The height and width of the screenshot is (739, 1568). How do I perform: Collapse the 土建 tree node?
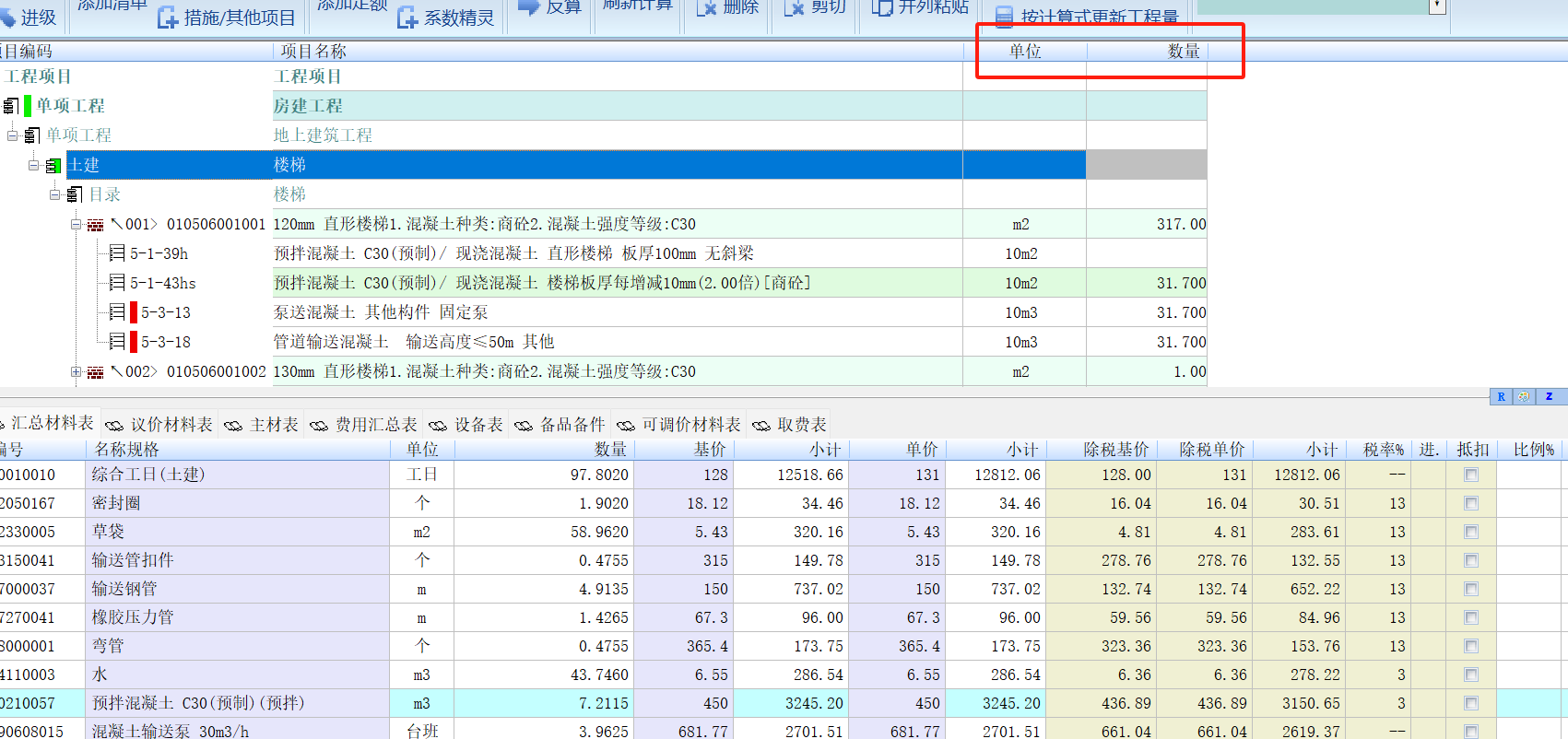click(34, 165)
